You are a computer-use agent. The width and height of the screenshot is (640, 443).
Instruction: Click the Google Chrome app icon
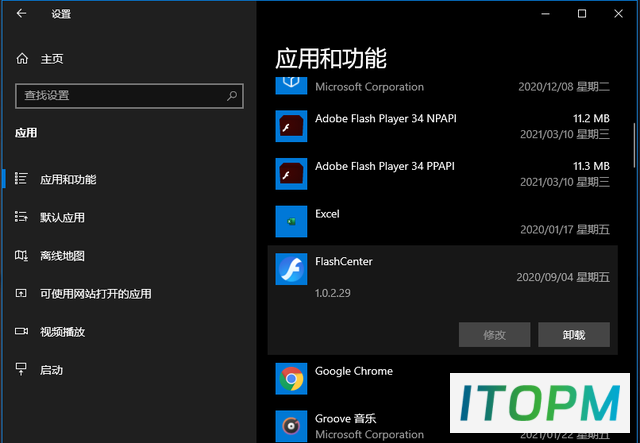point(291,379)
